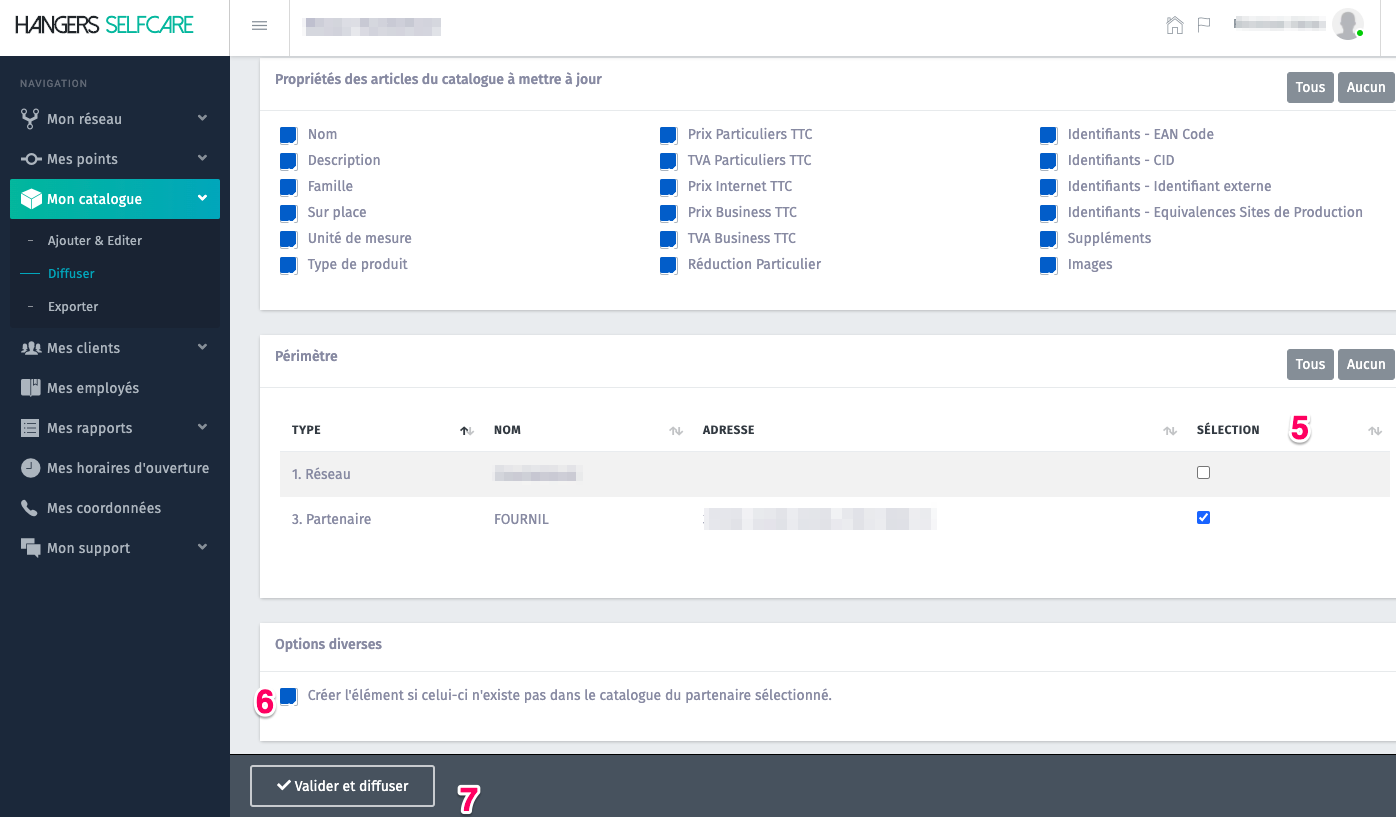Screen dimensions: 1396x829
Task: Click Aucun button in Propriétés section
Action: (x=1366, y=87)
